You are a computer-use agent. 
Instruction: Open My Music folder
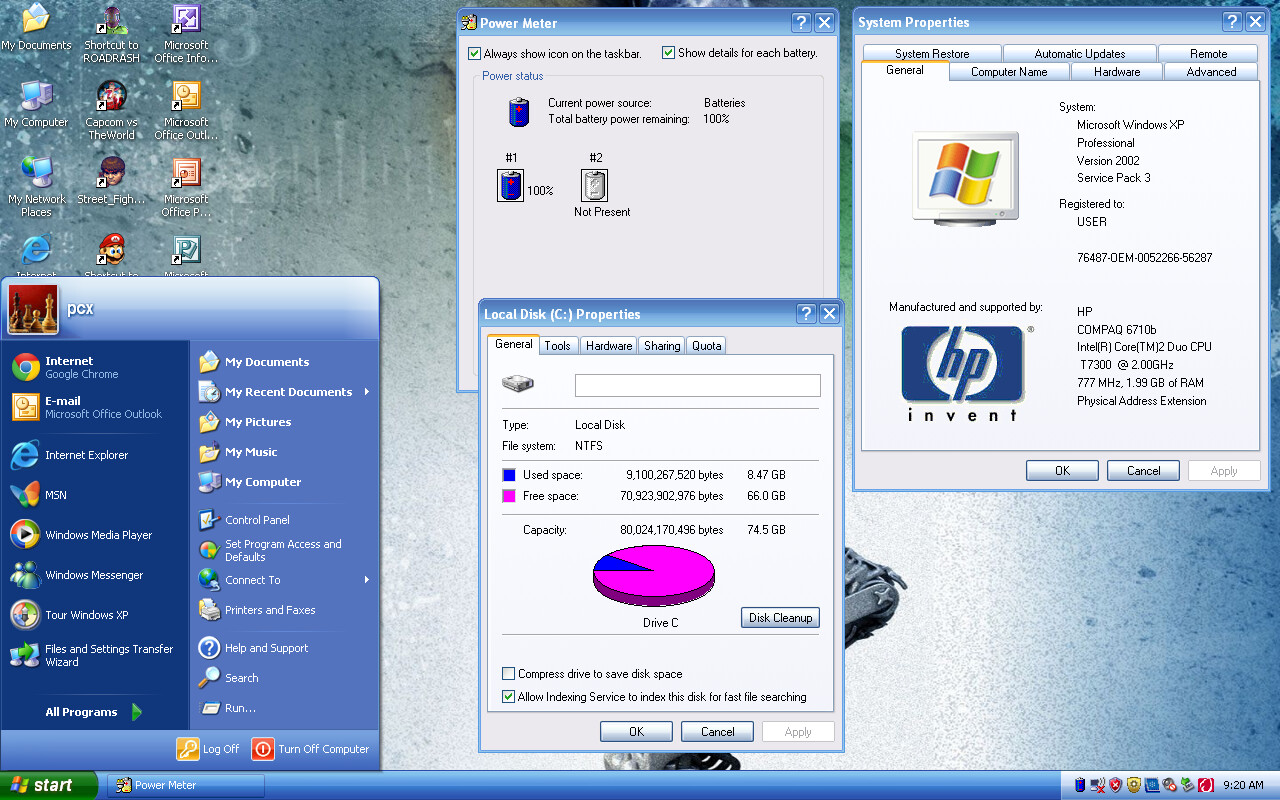coord(285,452)
